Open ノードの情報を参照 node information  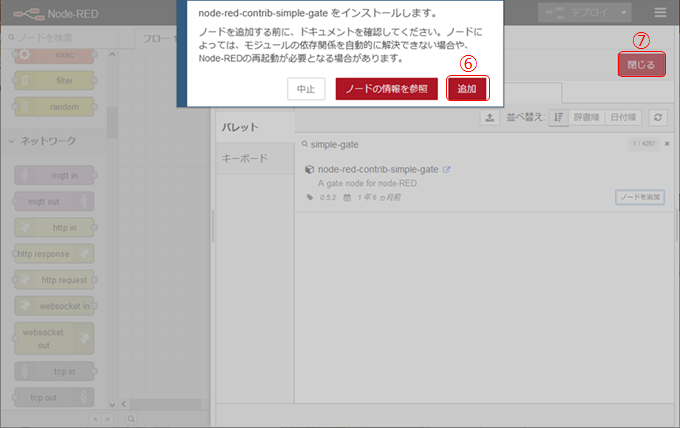point(386,89)
